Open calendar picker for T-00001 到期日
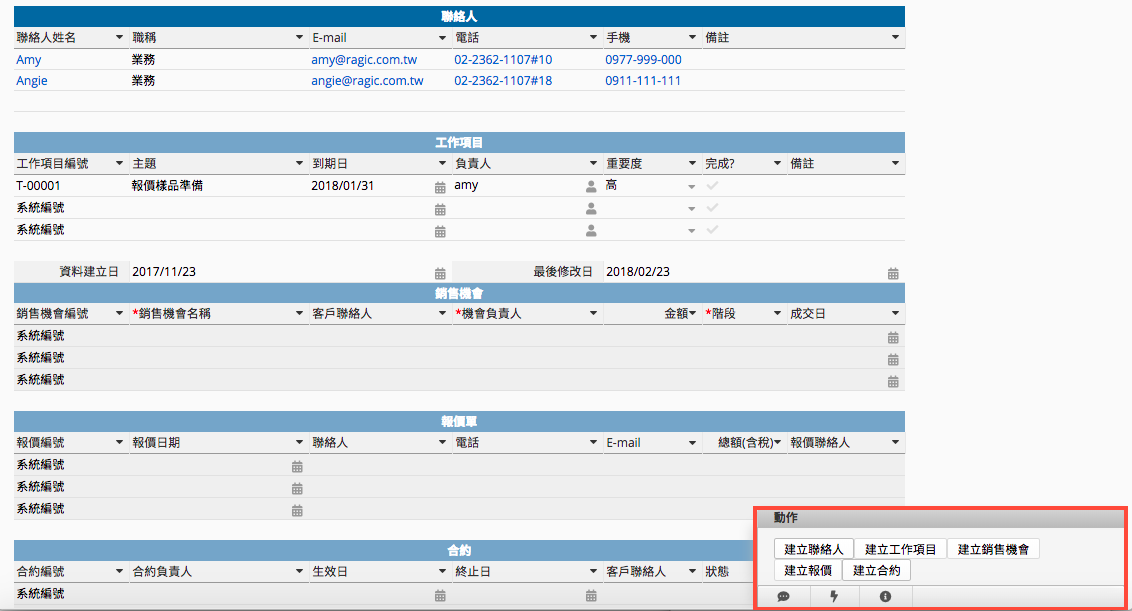 440,187
